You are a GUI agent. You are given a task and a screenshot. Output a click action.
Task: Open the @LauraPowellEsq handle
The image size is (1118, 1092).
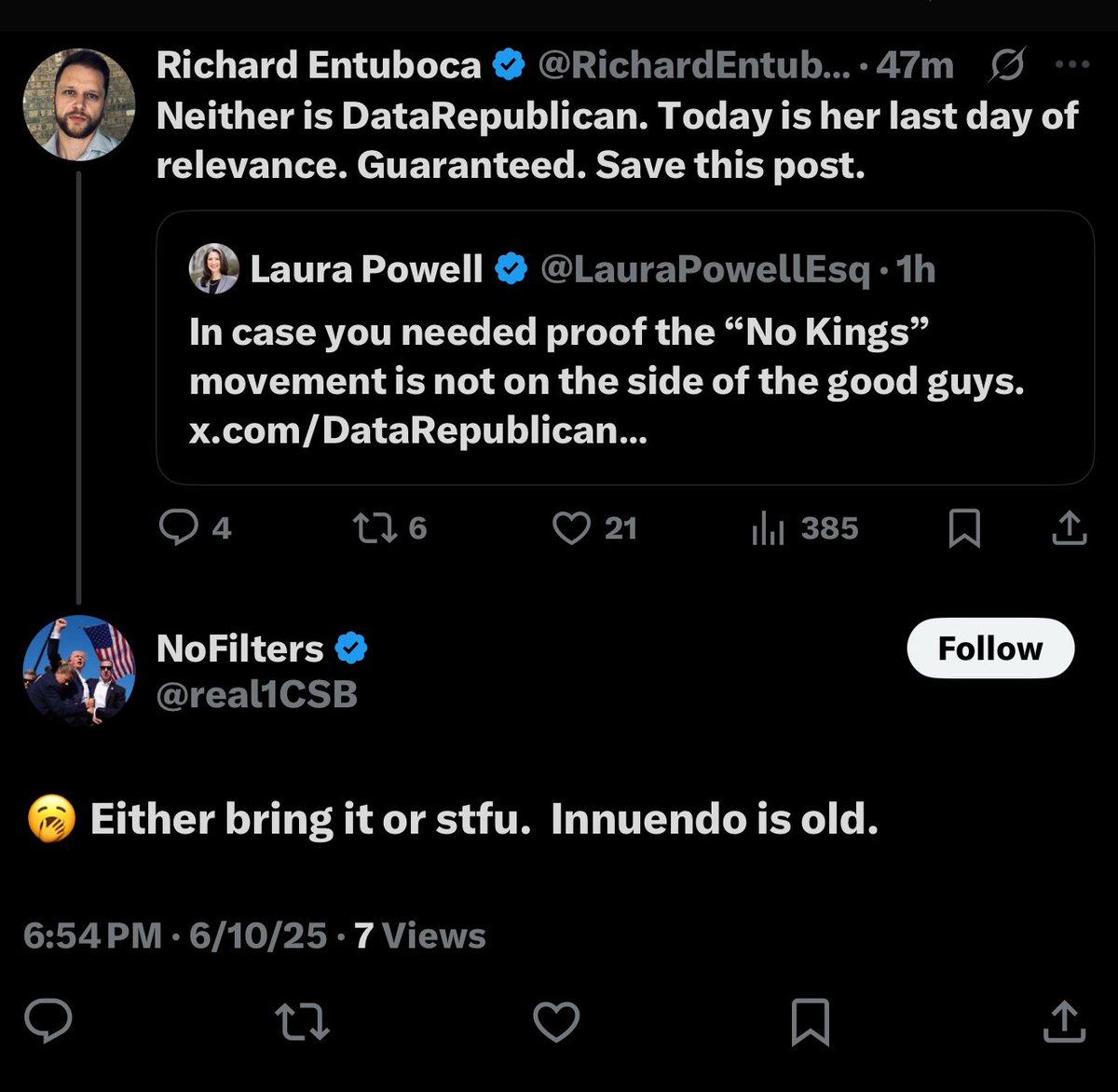point(704,269)
